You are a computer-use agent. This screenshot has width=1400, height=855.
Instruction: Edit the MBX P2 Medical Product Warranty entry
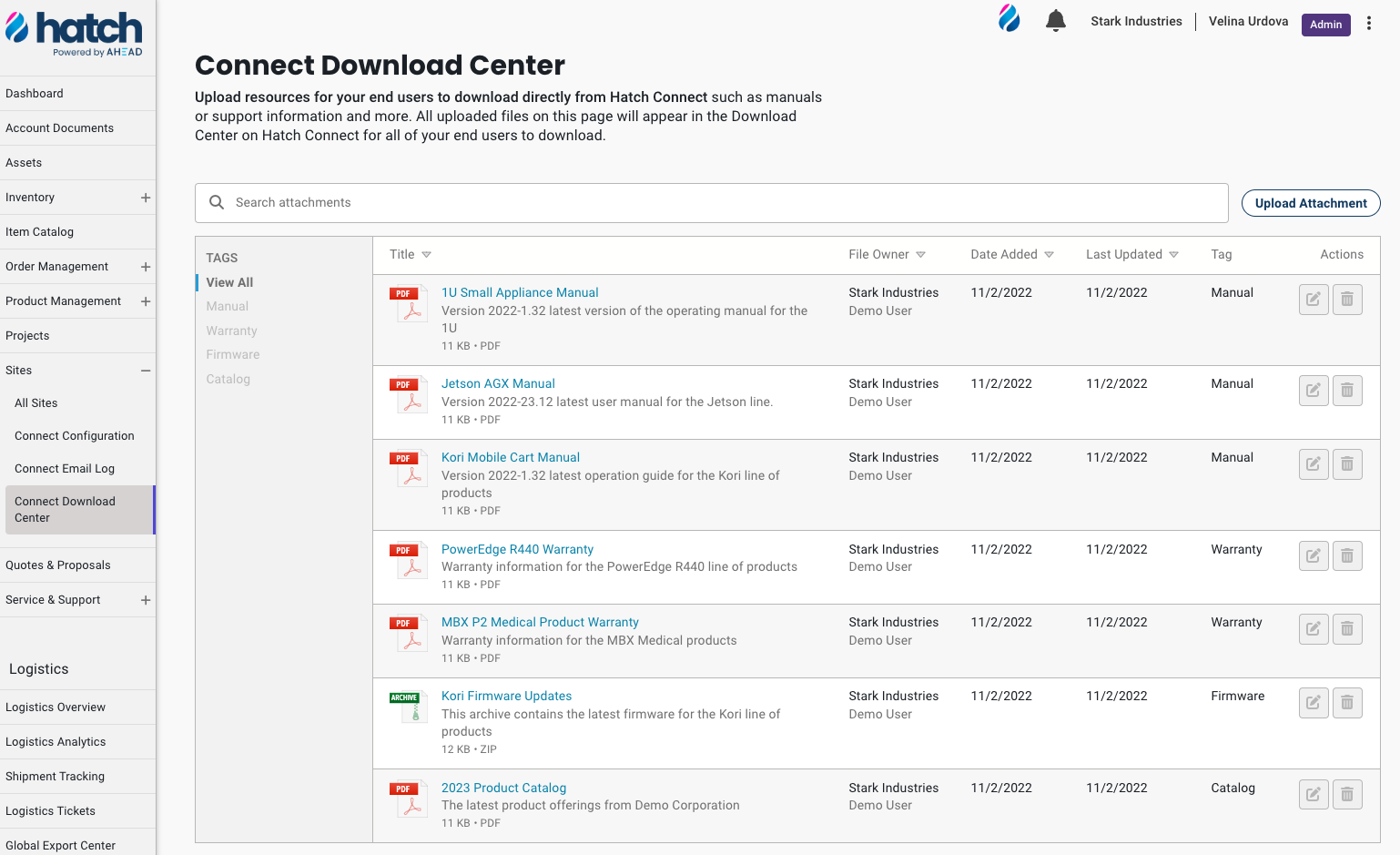1314,629
